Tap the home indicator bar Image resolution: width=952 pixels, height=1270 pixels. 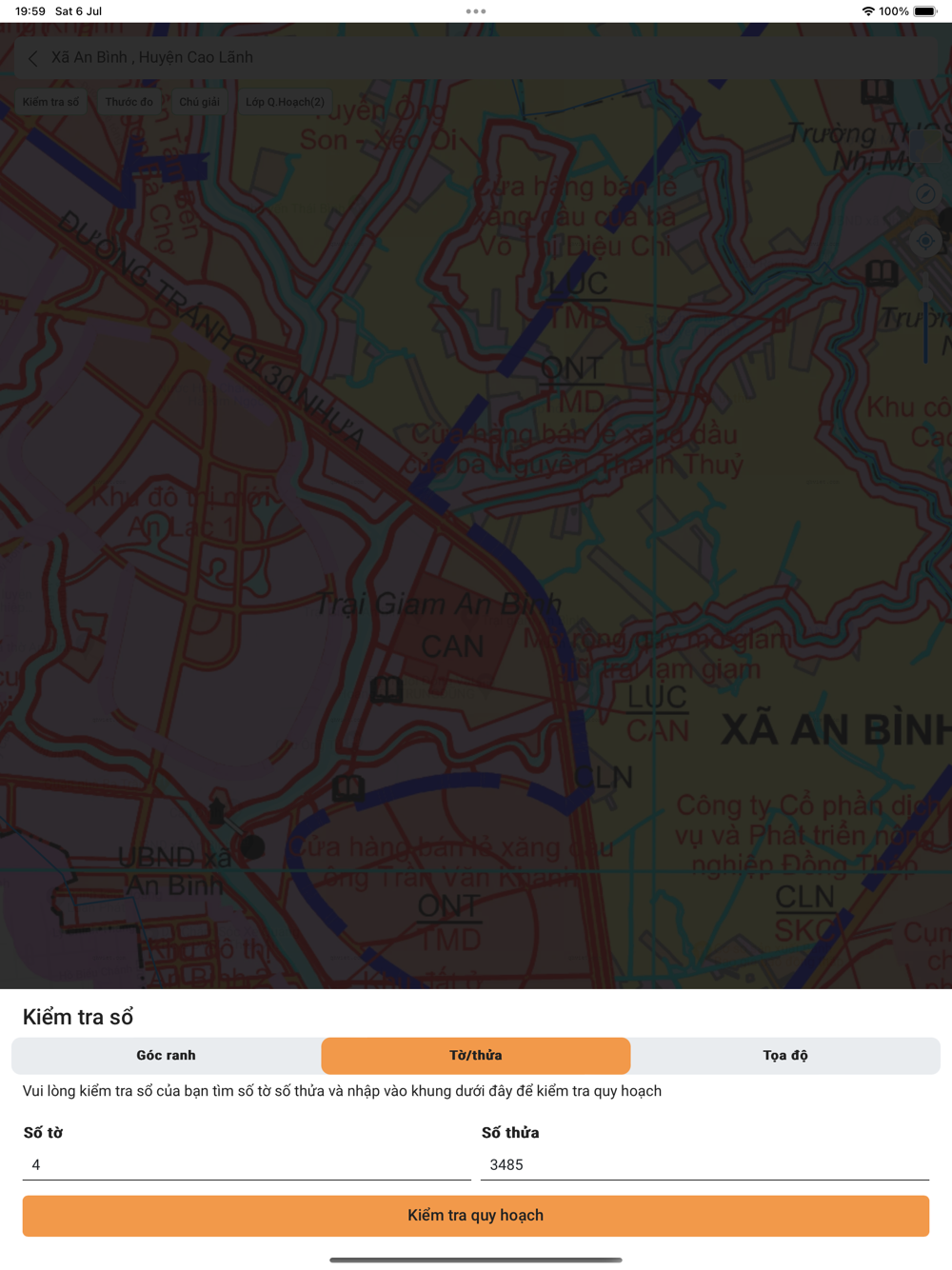[476, 1260]
